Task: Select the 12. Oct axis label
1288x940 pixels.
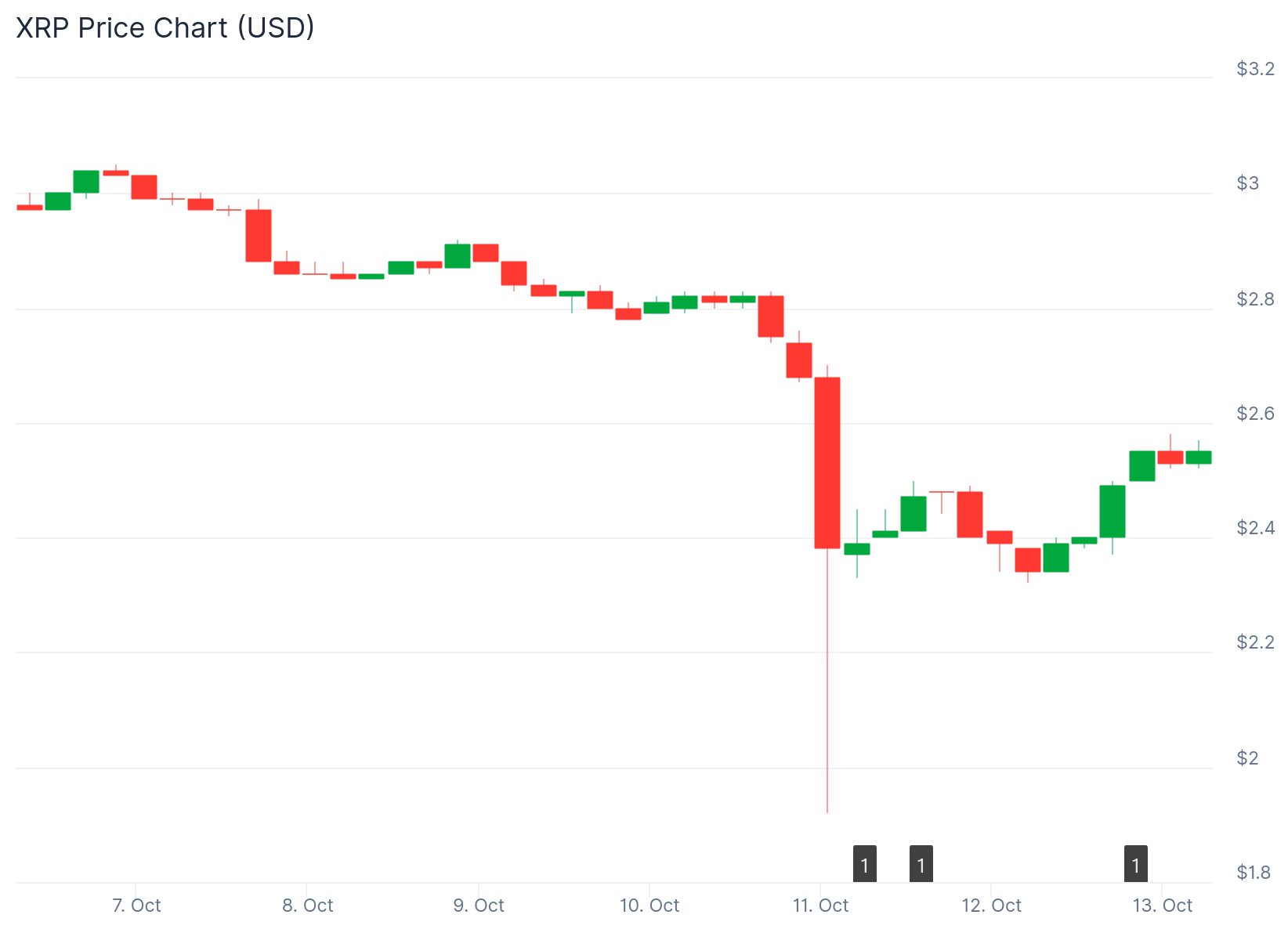Action: coord(991,906)
